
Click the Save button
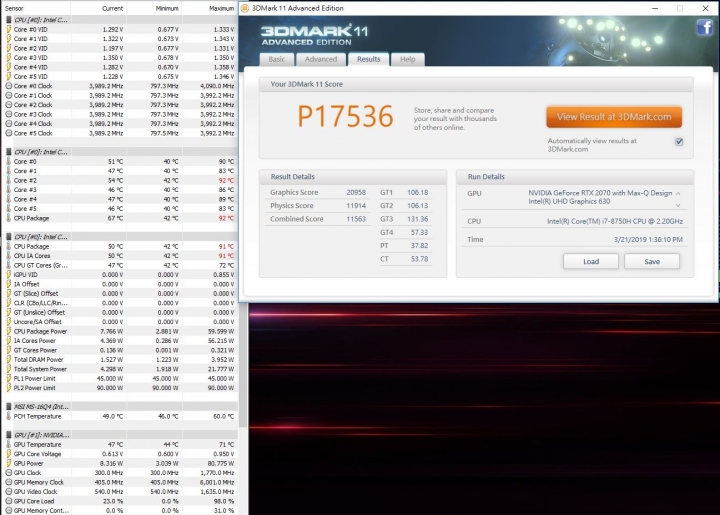coord(652,262)
